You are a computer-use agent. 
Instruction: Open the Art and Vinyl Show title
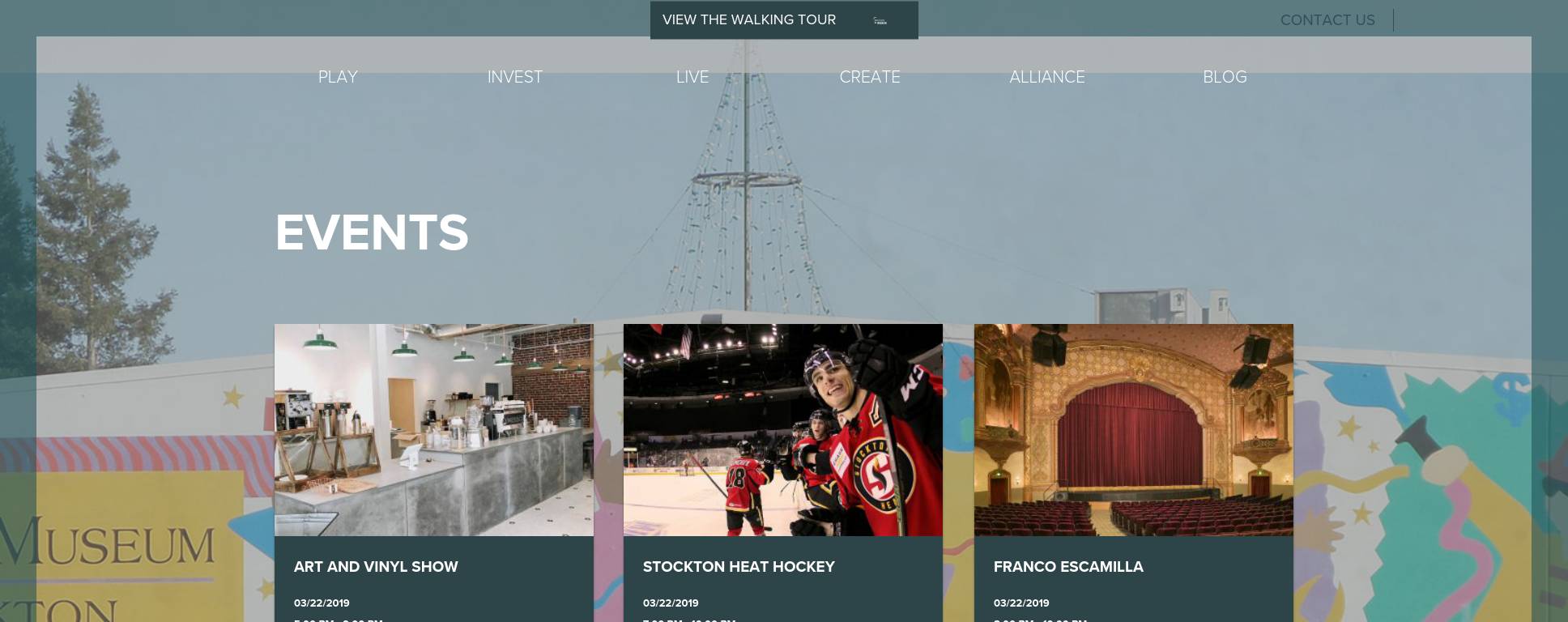[376, 567]
